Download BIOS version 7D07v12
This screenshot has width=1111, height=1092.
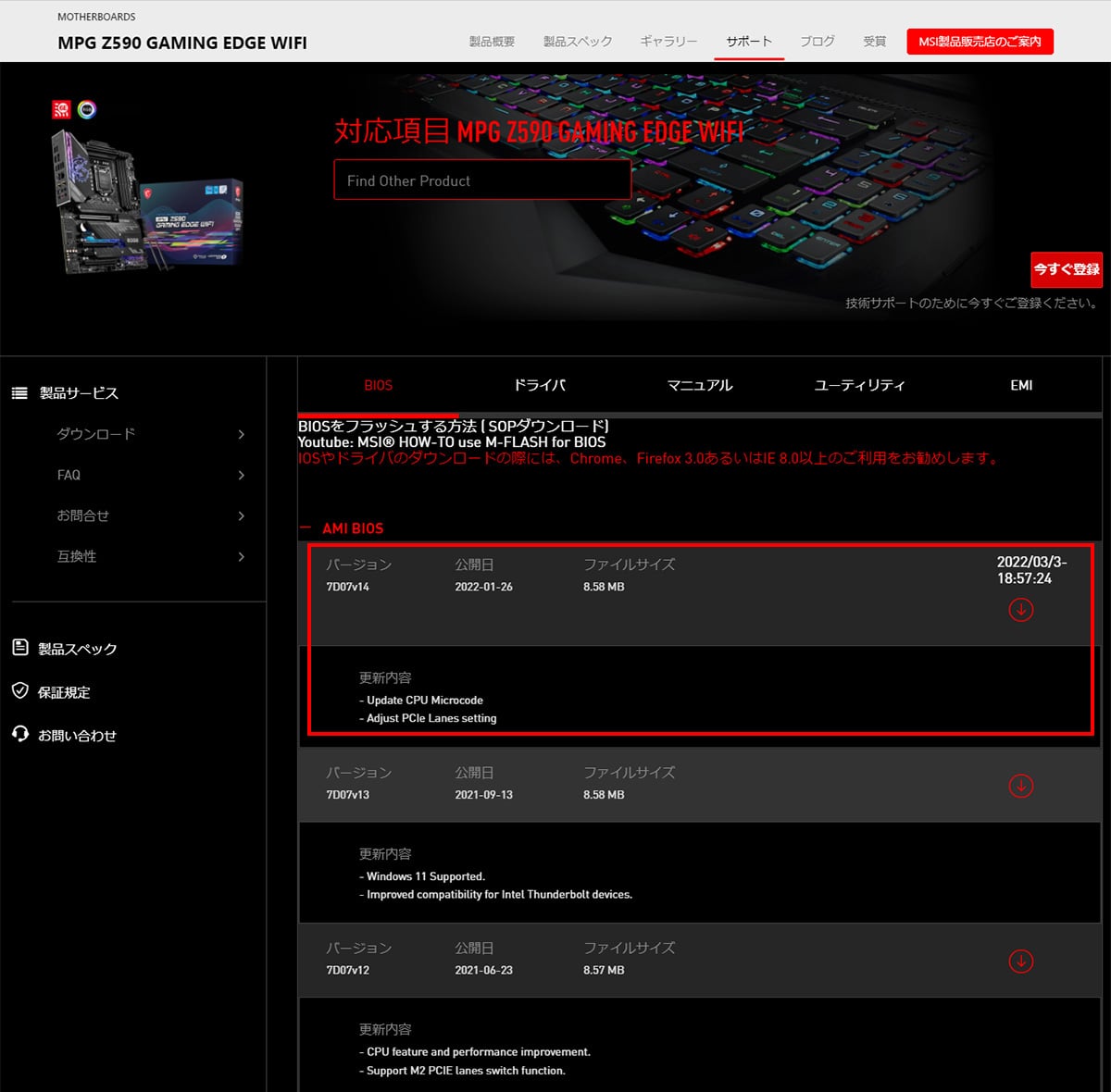[1020, 962]
